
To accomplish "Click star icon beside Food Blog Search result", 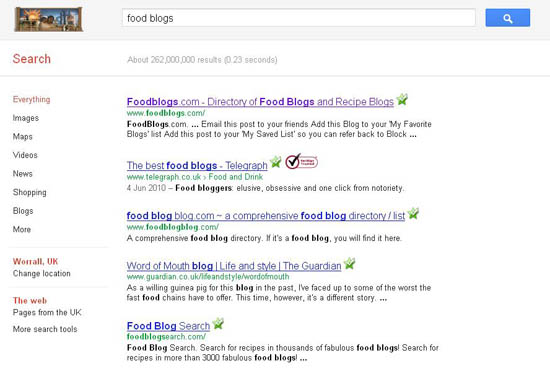I will coord(218,323).
